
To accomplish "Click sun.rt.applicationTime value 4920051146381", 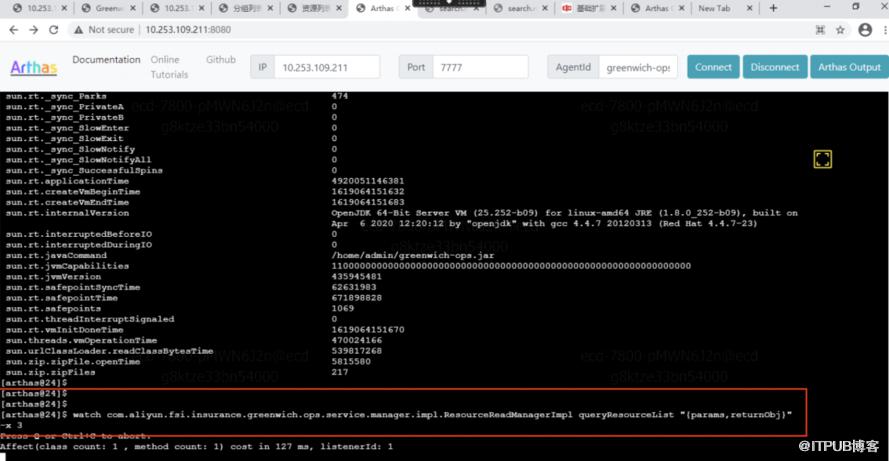I will pyautogui.click(x=367, y=181).
